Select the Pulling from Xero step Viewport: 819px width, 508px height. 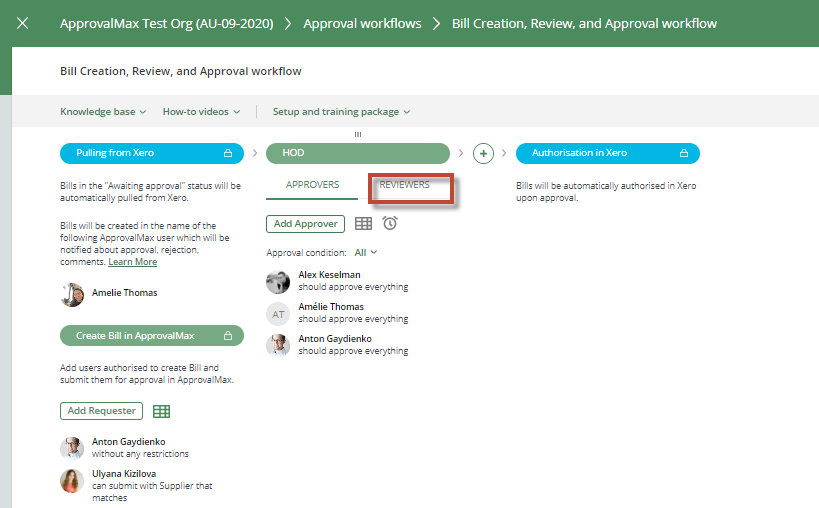click(152, 153)
